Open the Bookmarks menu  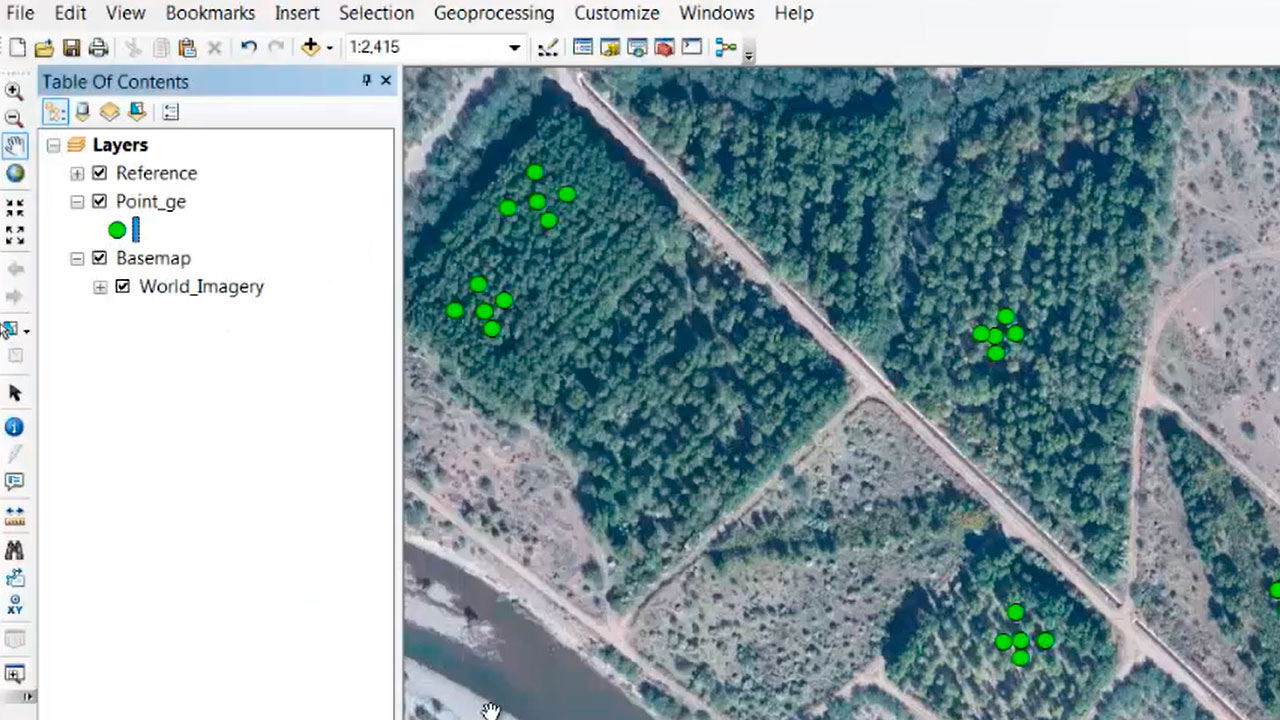(x=210, y=13)
